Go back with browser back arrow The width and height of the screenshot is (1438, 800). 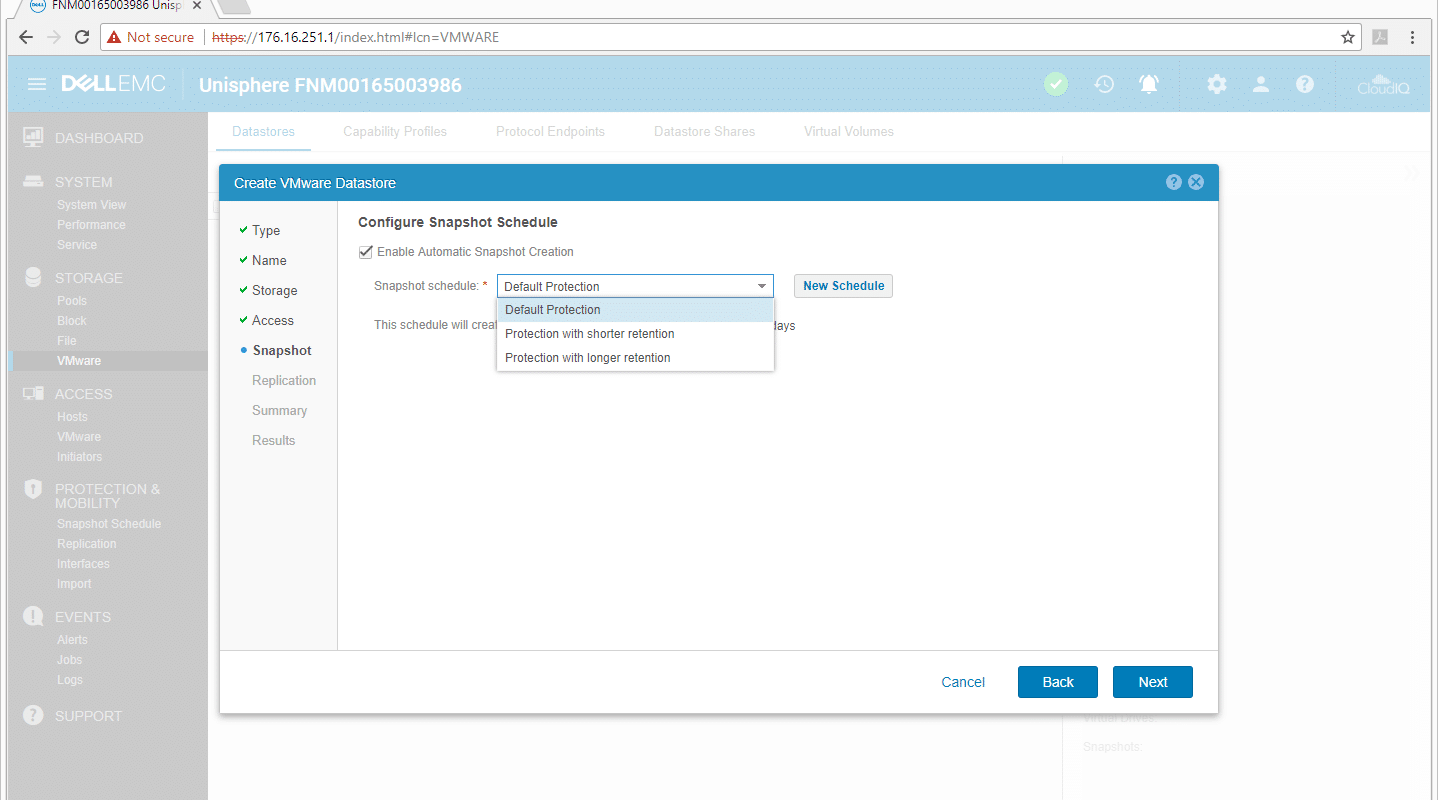point(27,37)
